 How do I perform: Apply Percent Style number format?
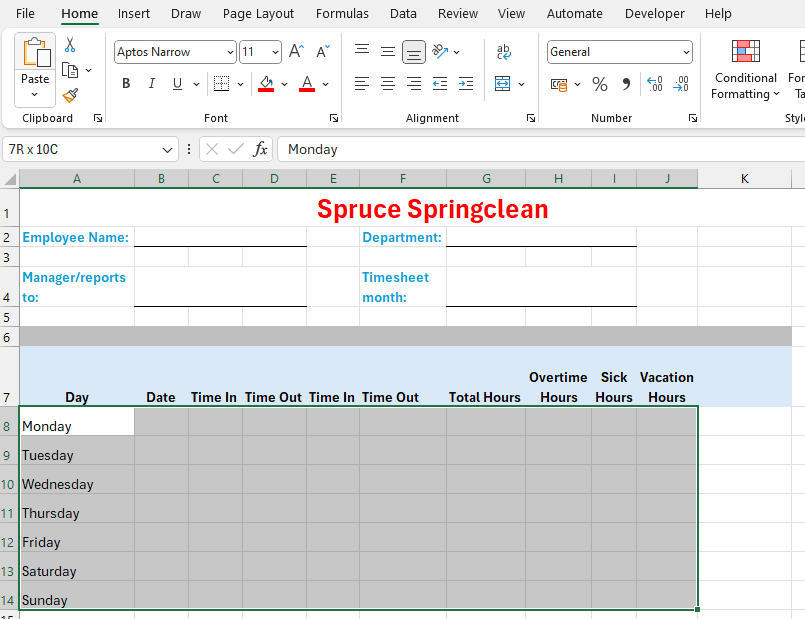pyautogui.click(x=600, y=84)
